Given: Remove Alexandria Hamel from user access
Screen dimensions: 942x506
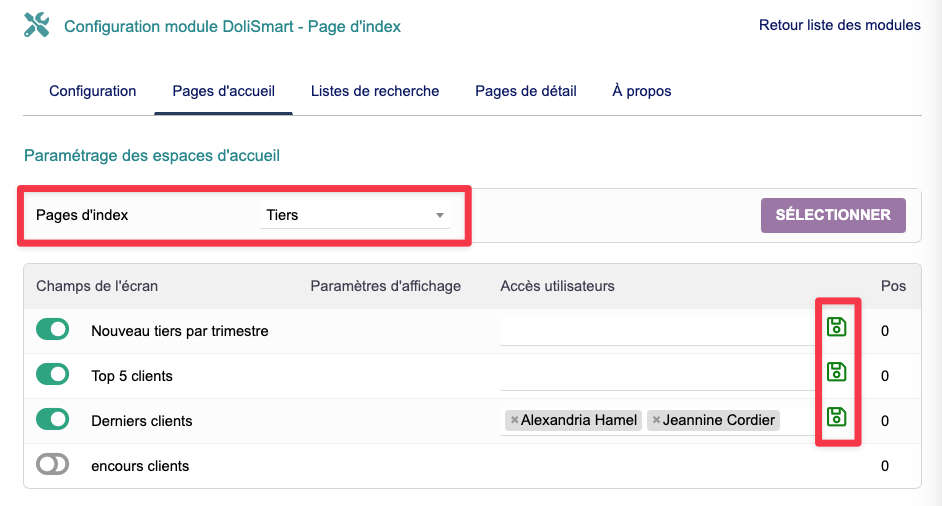Looking at the screenshot, I should 514,421.
